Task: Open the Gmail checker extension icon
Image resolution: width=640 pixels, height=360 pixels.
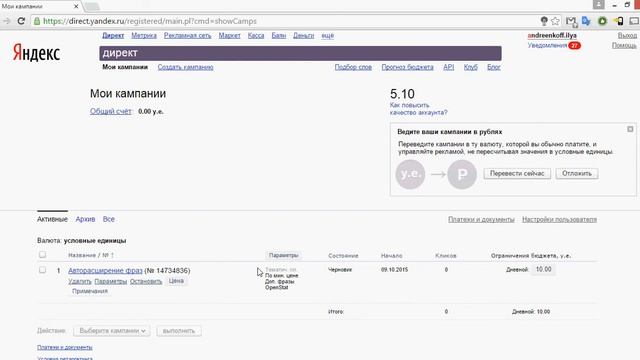Action: [571, 21]
